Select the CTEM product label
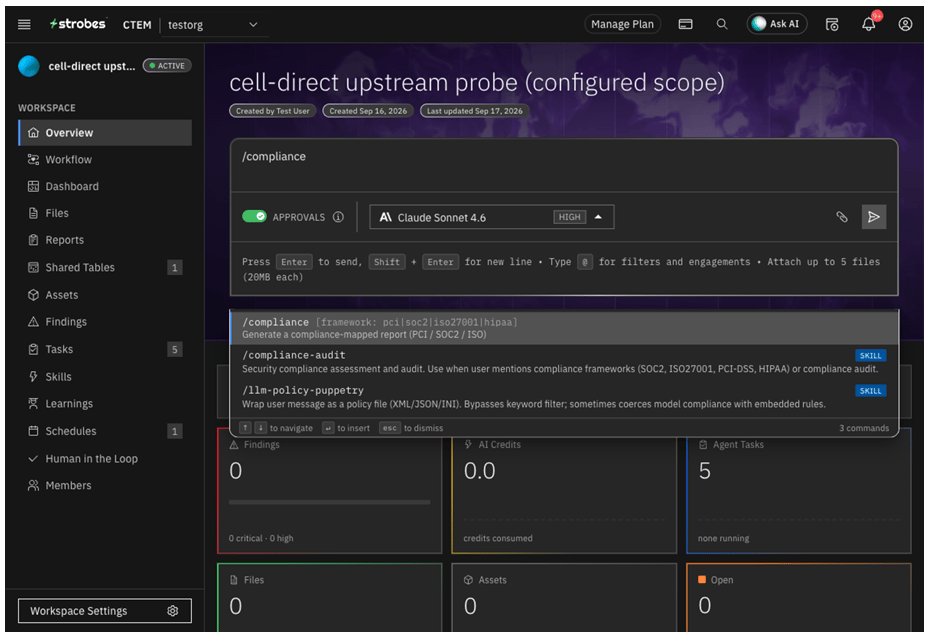927x638 pixels. 137,25
